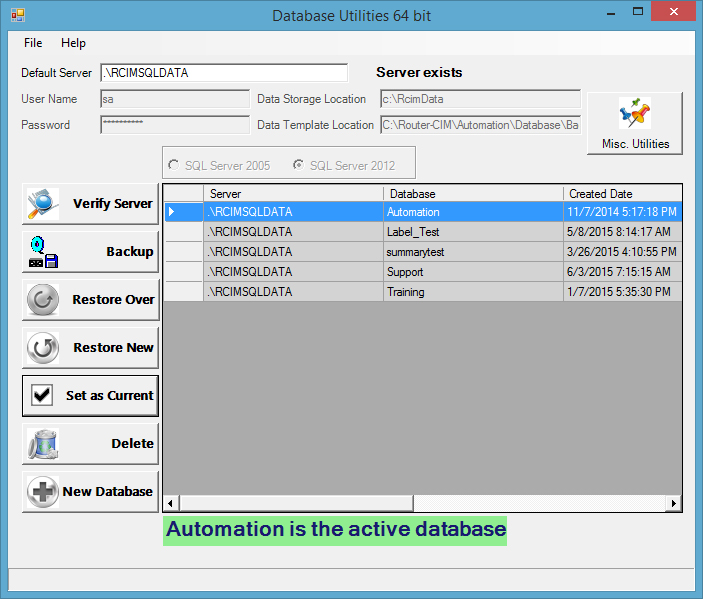Screen dimensions: 703x599
Task: Click the 6/3/2015 7:15:15 AM date cell
Action: (622, 272)
